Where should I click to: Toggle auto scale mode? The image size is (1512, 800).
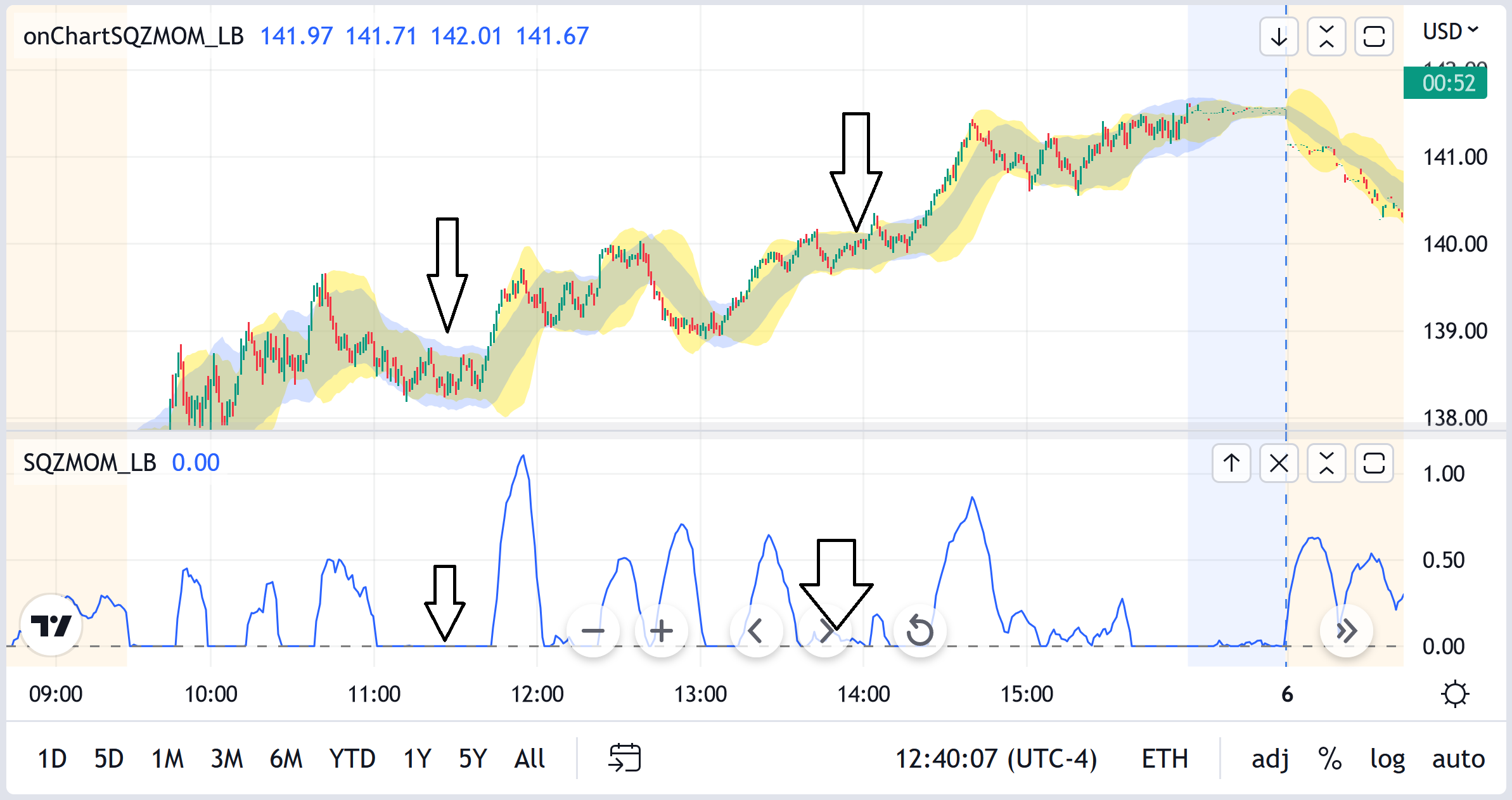[x=1458, y=758]
